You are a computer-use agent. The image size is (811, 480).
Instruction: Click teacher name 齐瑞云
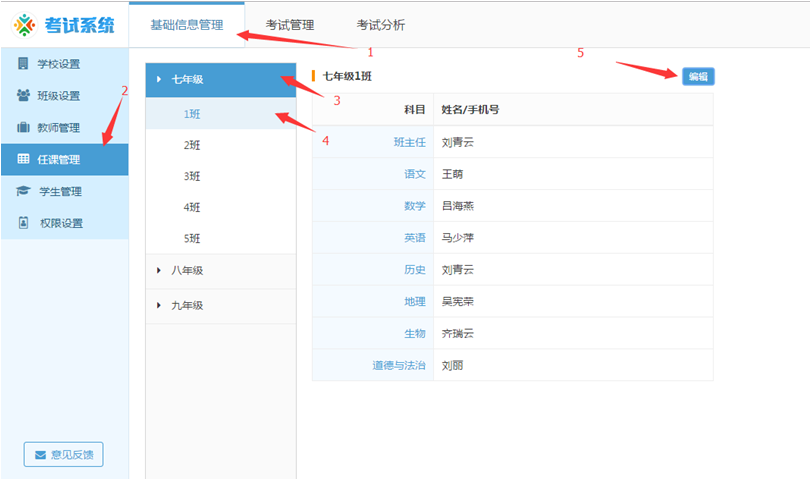click(x=457, y=334)
